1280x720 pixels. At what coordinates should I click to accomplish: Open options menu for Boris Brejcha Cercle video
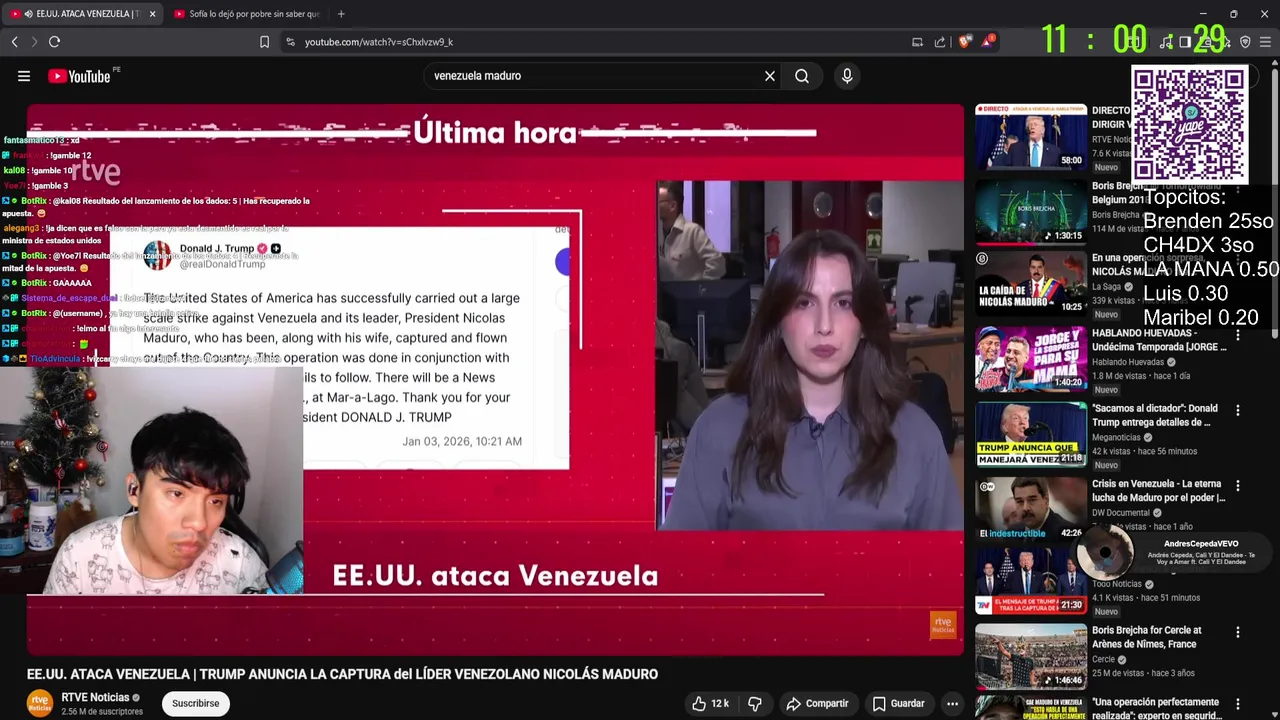point(1238,632)
